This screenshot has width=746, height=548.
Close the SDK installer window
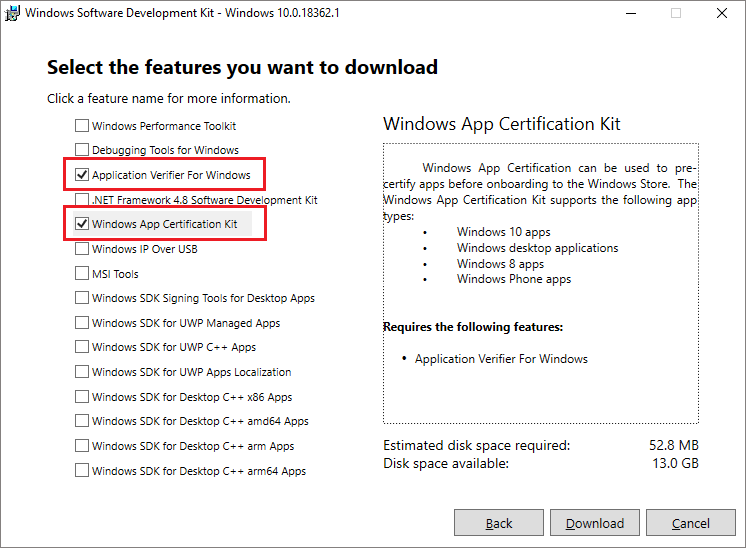722,13
